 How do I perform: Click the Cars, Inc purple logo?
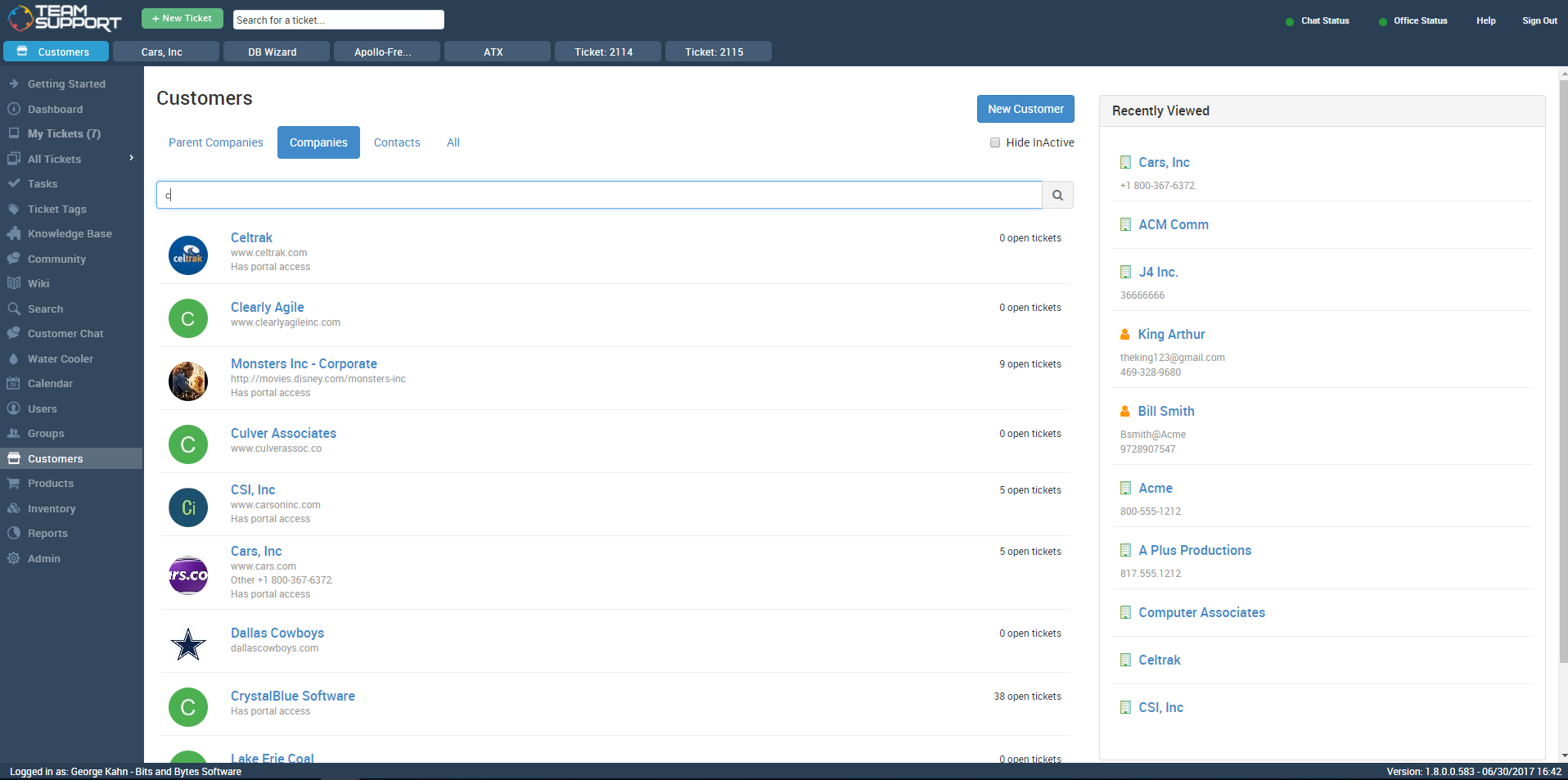pyautogui.click(x=188, y=575)
